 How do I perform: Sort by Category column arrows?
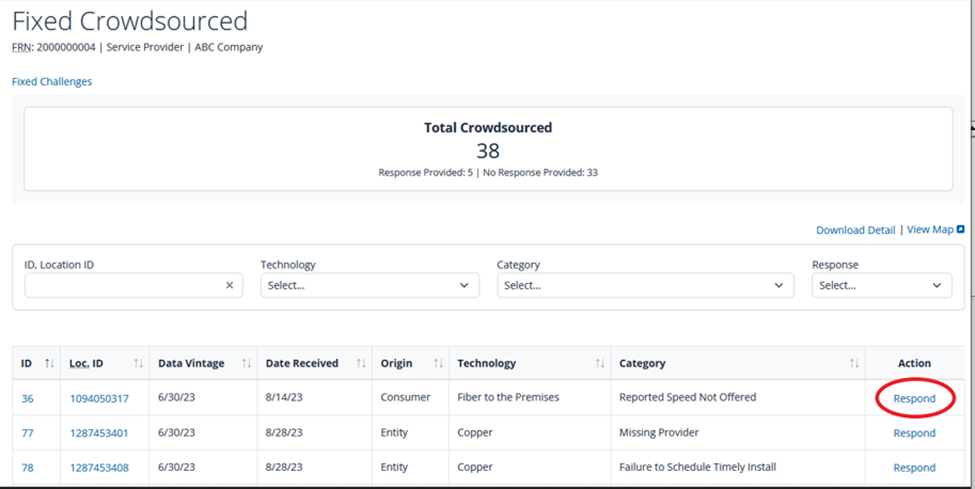854,364
